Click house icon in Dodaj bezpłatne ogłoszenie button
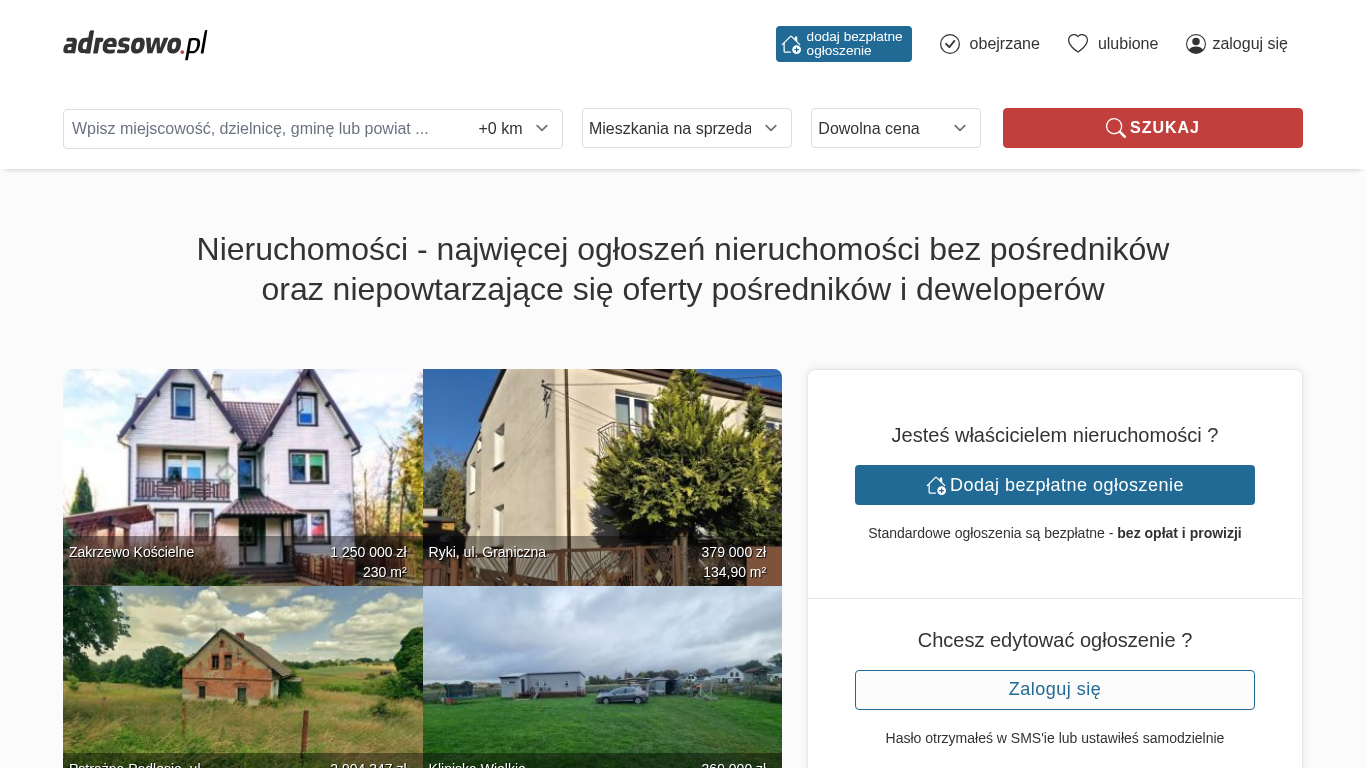This screenshot has width=1366, height=768. (936, 485)
